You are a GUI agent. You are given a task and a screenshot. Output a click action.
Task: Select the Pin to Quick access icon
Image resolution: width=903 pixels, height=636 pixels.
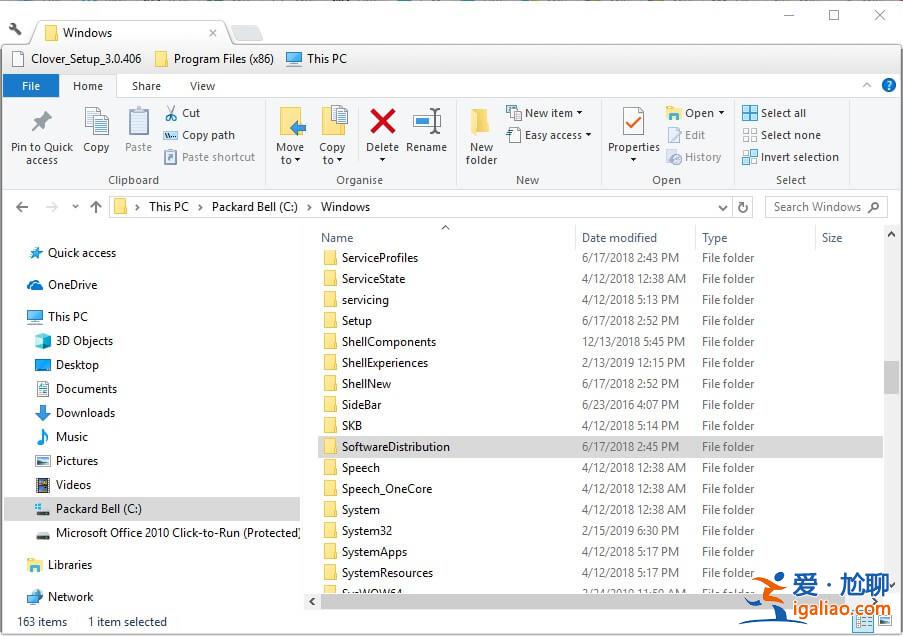[40, 133]
